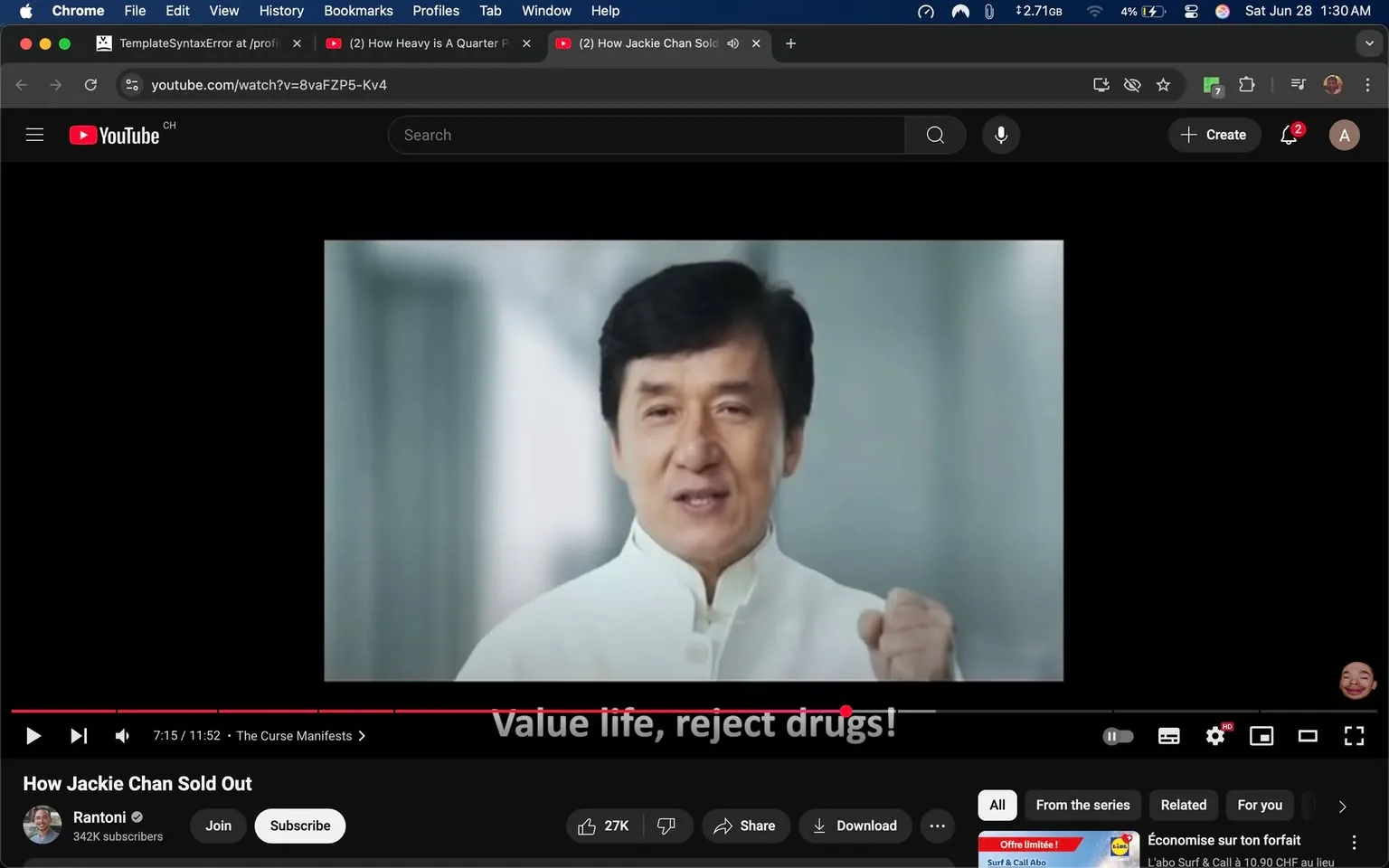This screenshot has width=1389, height=868.
Task: Mute the video with the volume icon
Action: click(122, 735)
